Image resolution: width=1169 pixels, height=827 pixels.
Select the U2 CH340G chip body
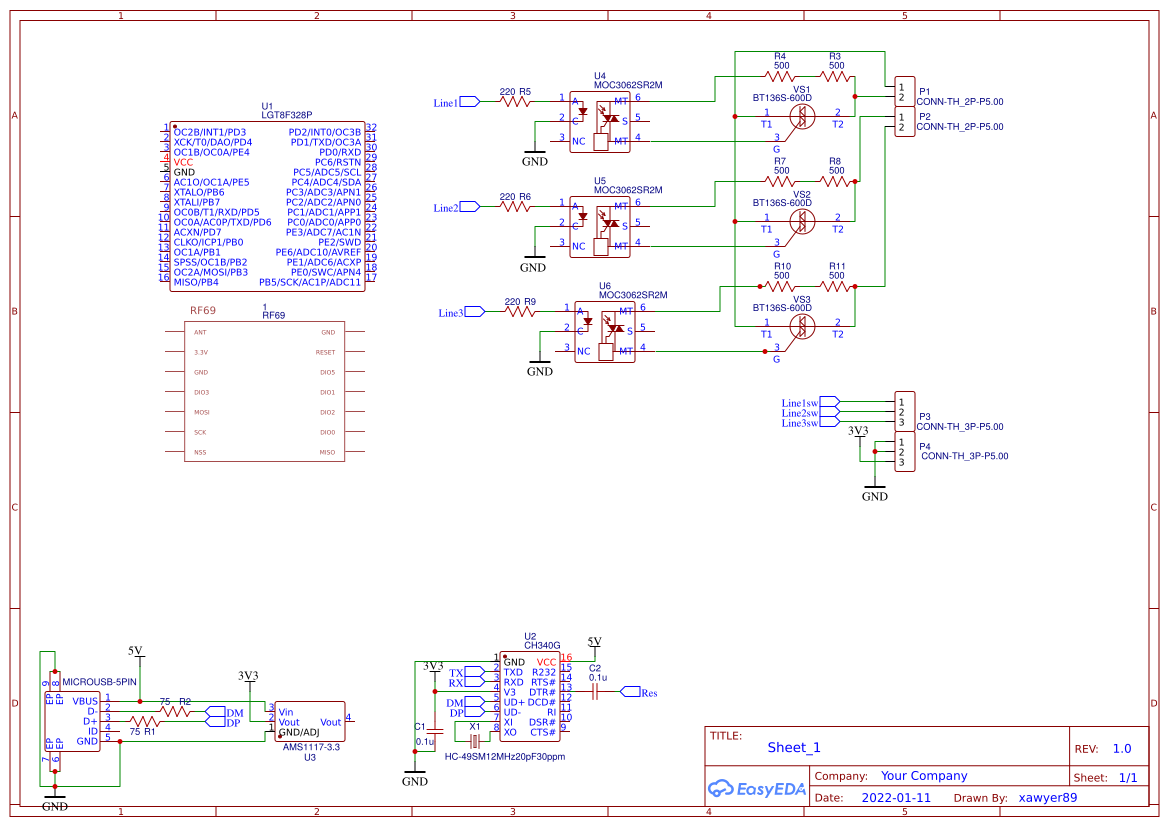point(530,696)
